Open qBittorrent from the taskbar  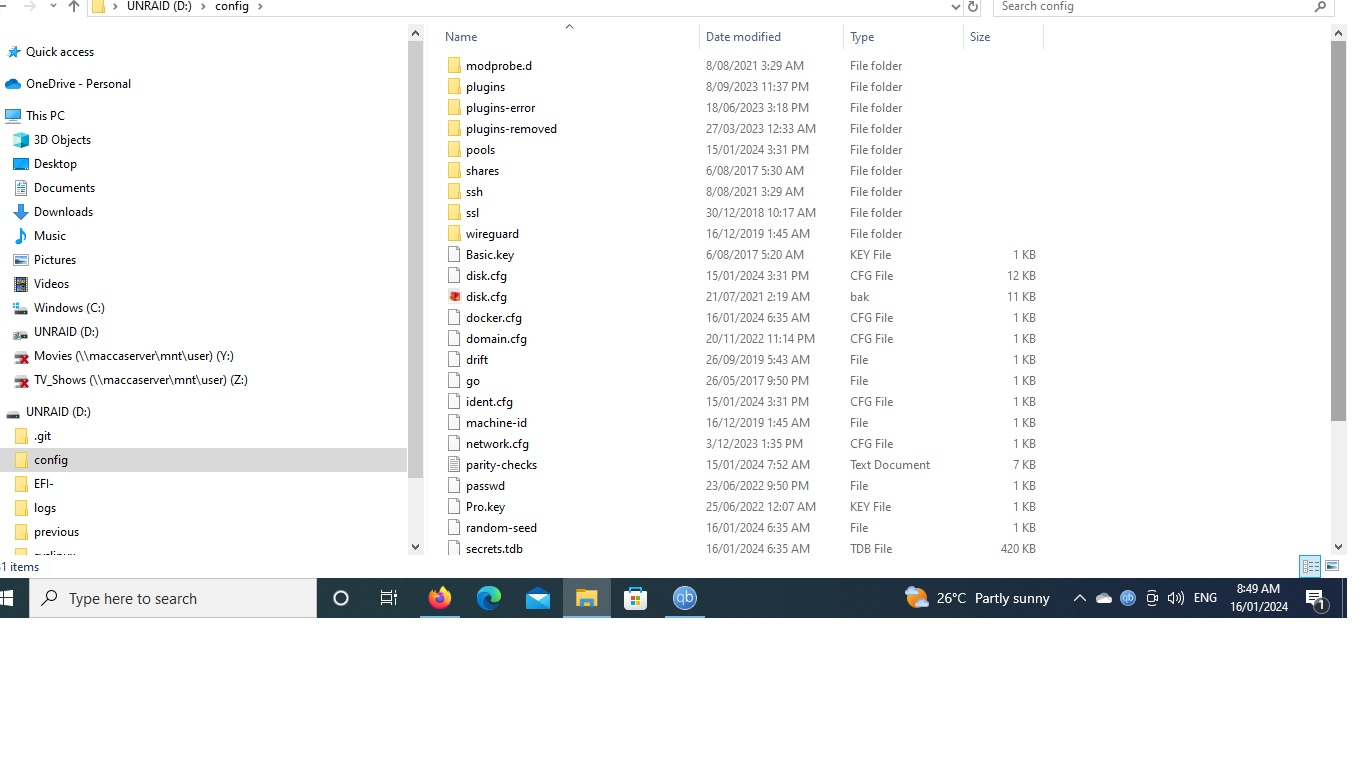click(x=684, y=598)
